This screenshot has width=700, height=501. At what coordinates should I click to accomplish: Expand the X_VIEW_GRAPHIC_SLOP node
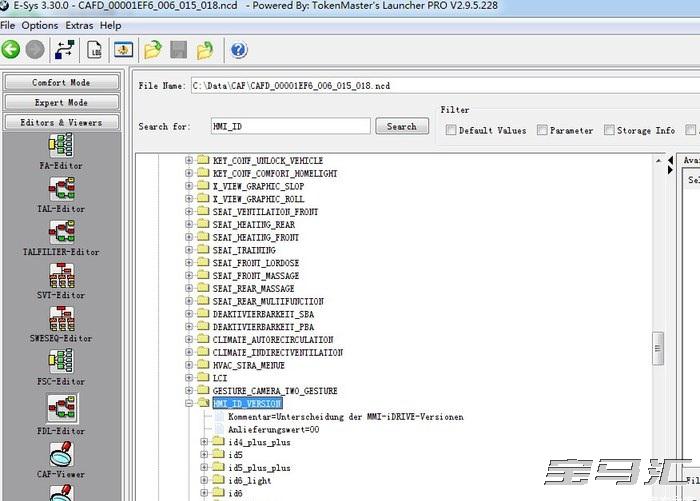click(189, 186)
